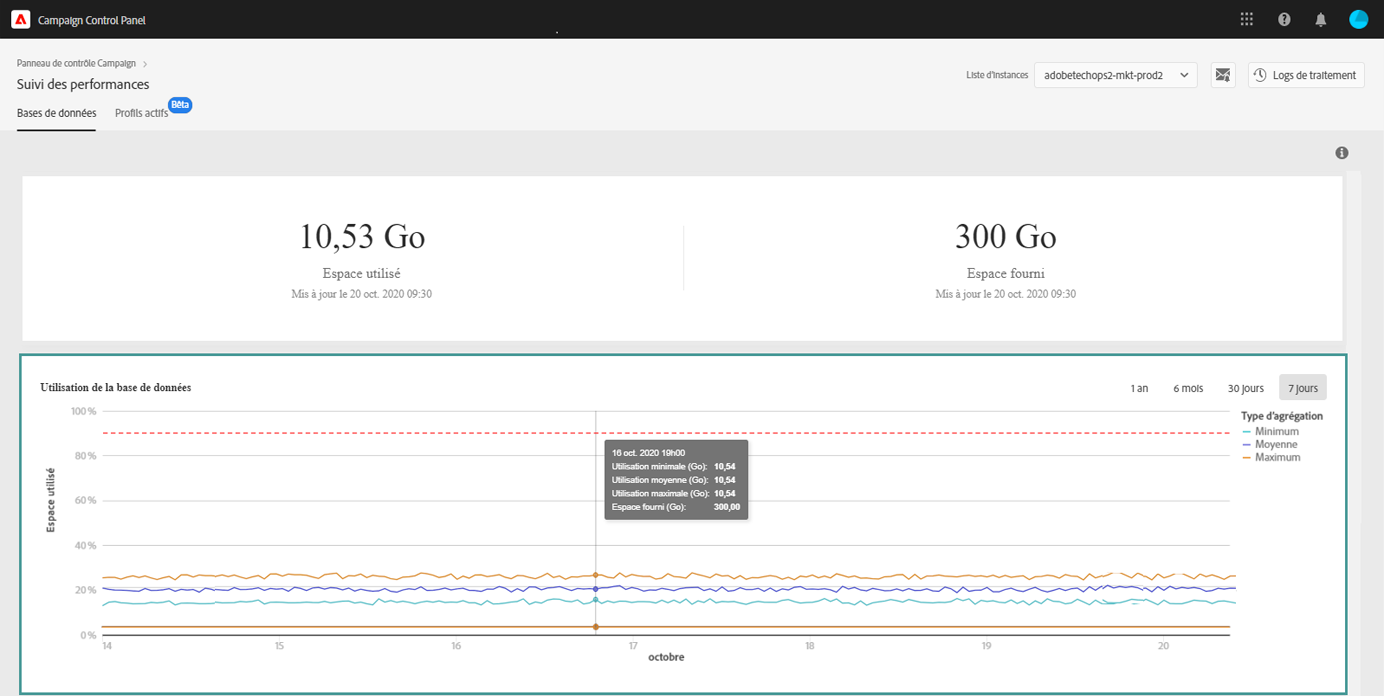Screen dimensions: 1384x696
Task: Select the 30 jours time range
Action: tap(1245, 388)
